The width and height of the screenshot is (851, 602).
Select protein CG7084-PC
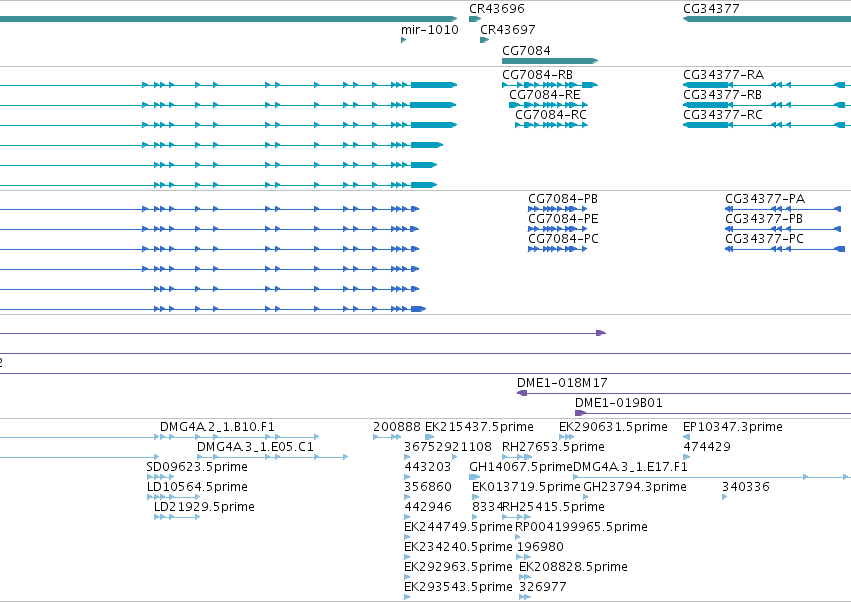click(563, 239)
